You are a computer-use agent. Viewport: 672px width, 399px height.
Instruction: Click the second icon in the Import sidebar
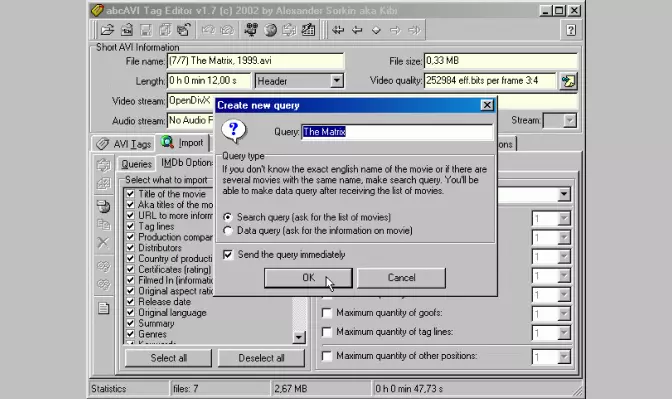103,184
